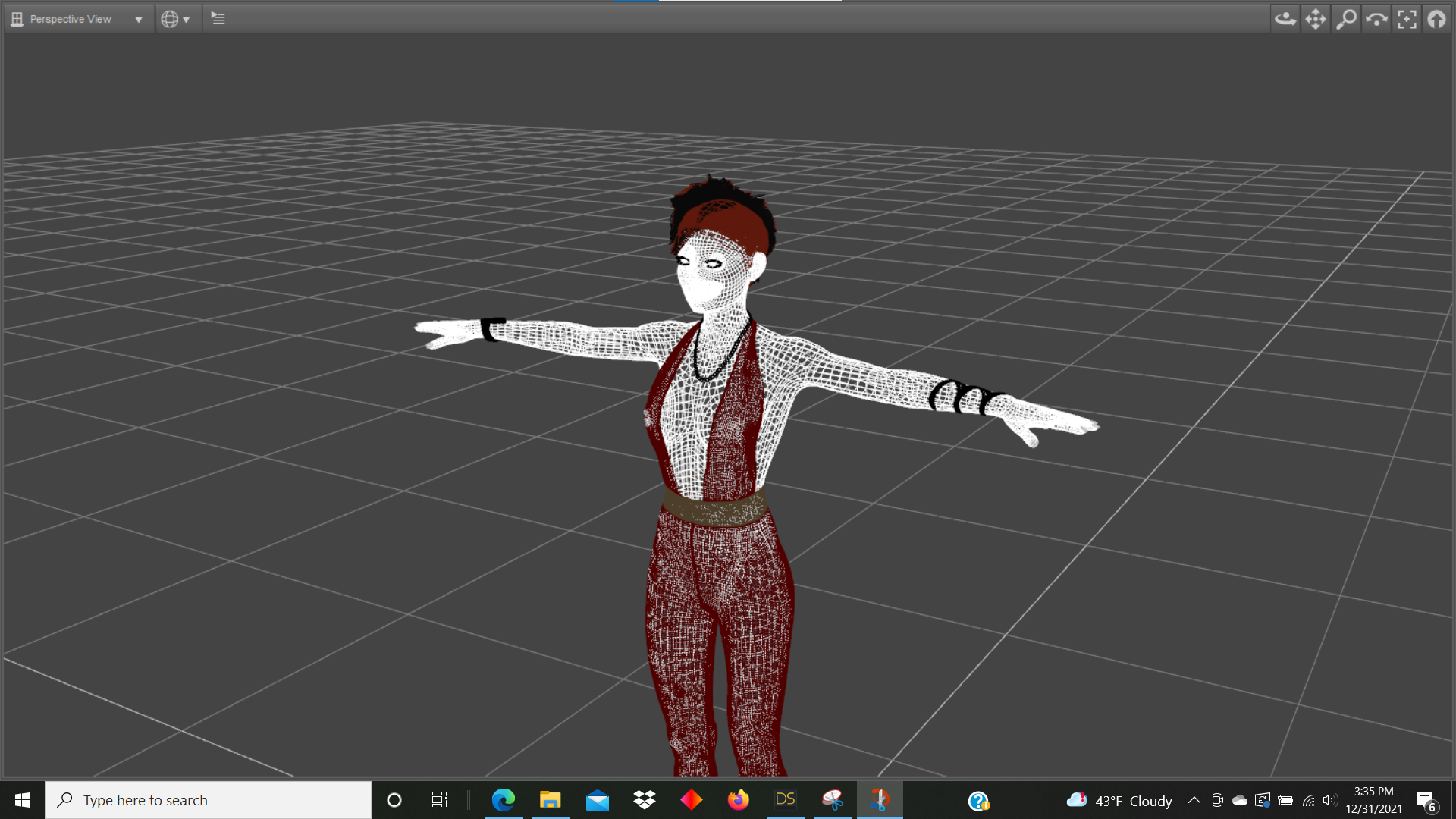Expand hidden icons in the system tray
This screenshot has width=1456, height=819.
tap(1194, 800)
